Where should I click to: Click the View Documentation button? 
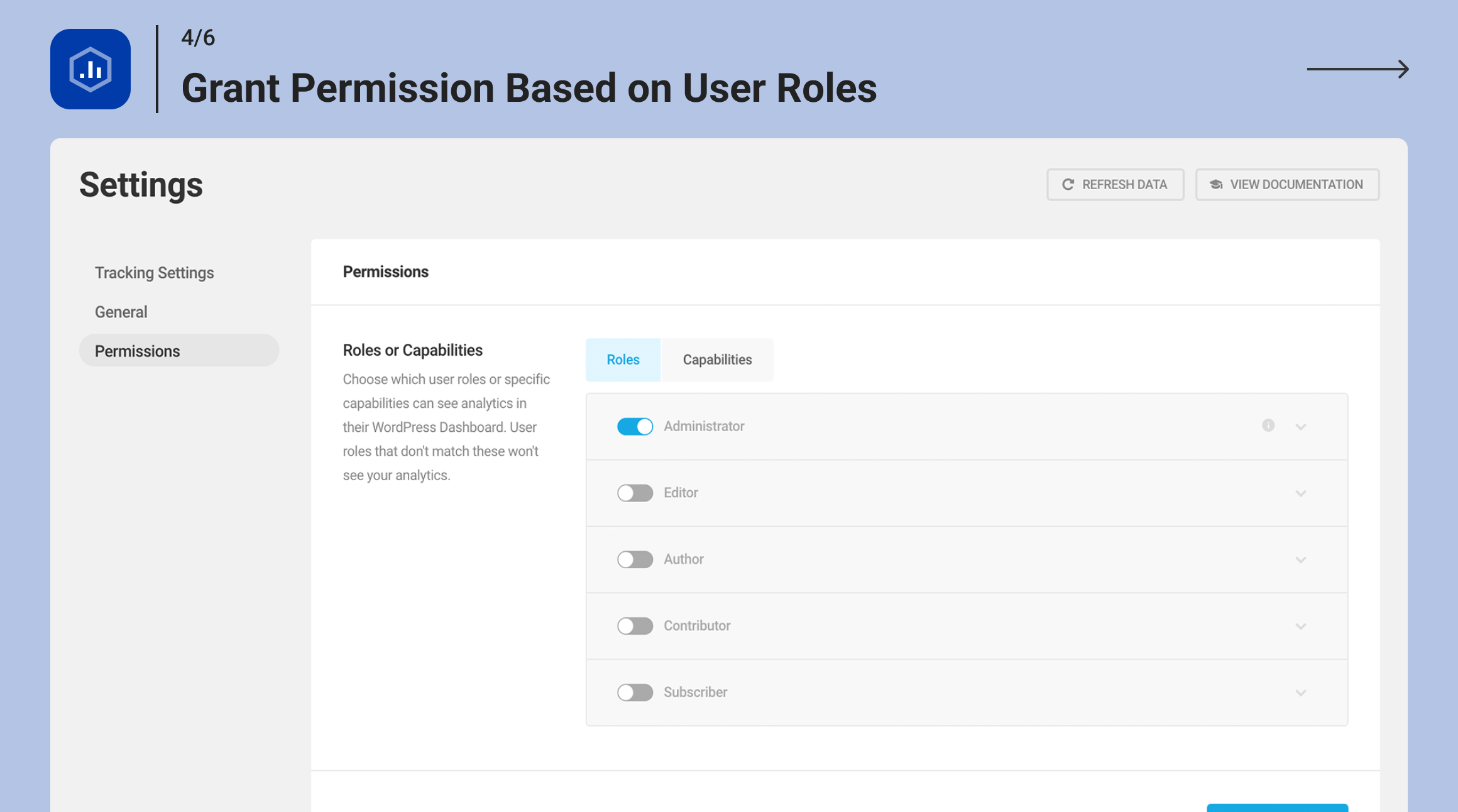[1287, 185]
